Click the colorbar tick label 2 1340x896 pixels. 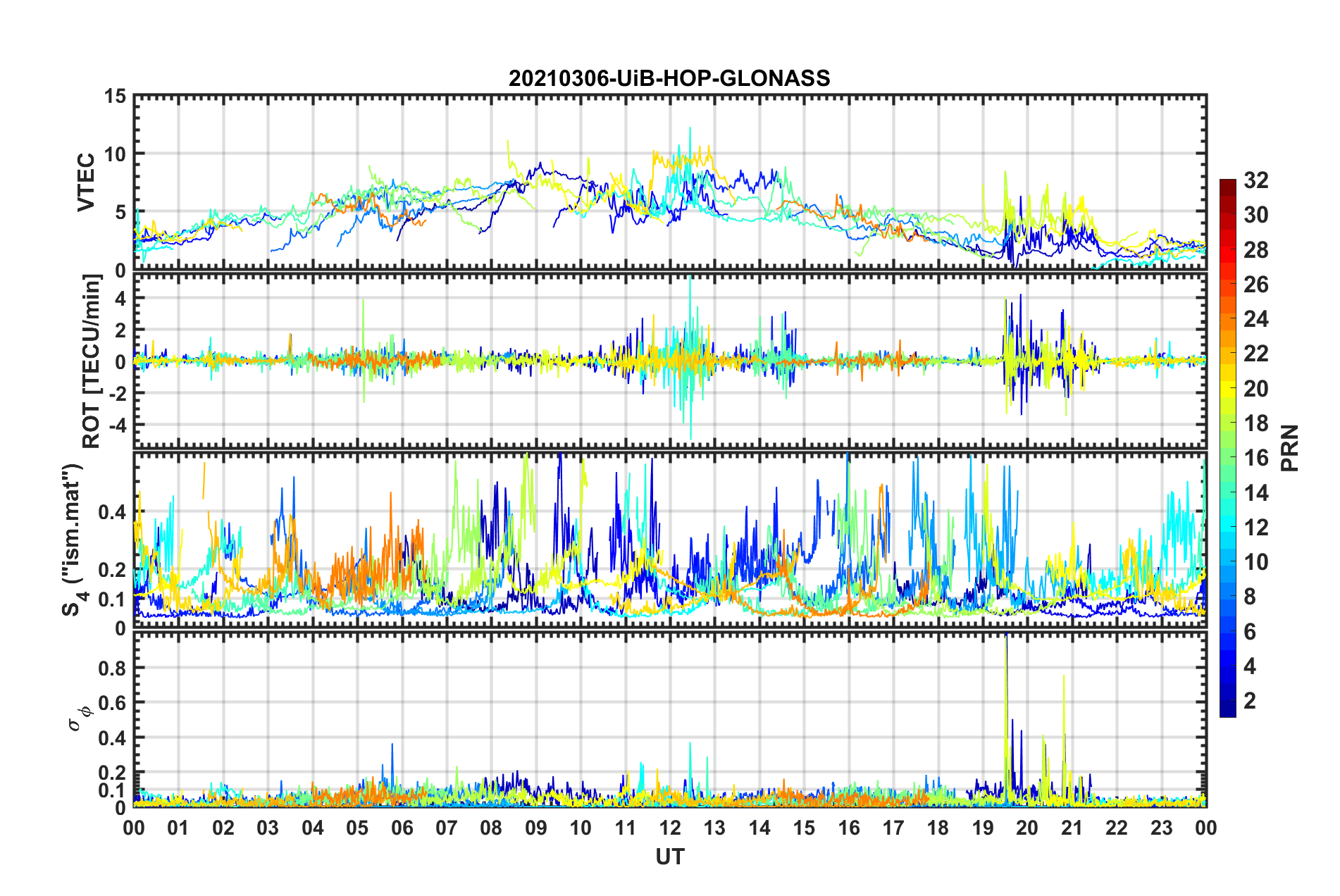pyautogui.click(x=1250, y=701)
